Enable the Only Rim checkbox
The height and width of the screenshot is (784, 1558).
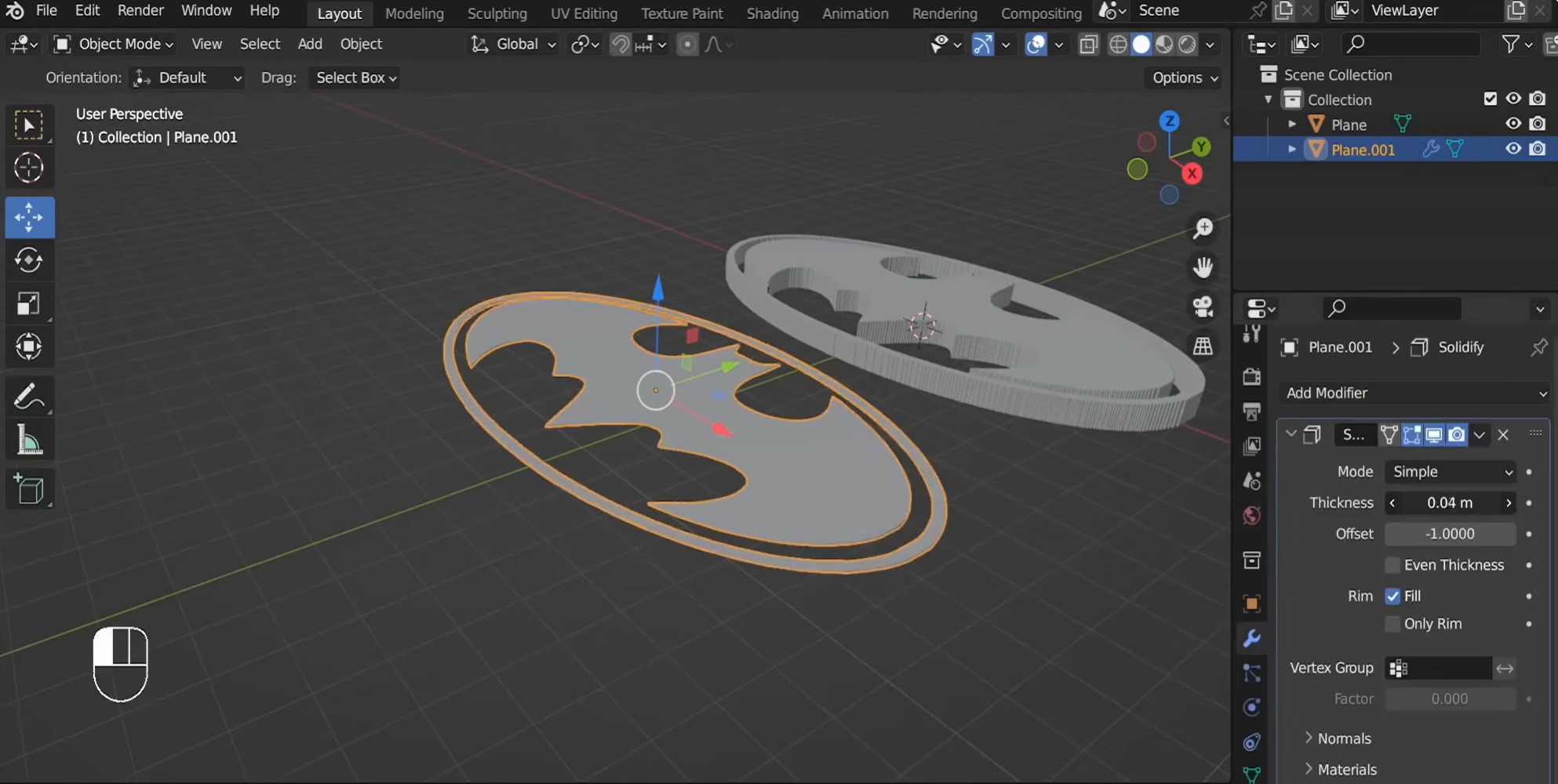tap(1392, 624)
